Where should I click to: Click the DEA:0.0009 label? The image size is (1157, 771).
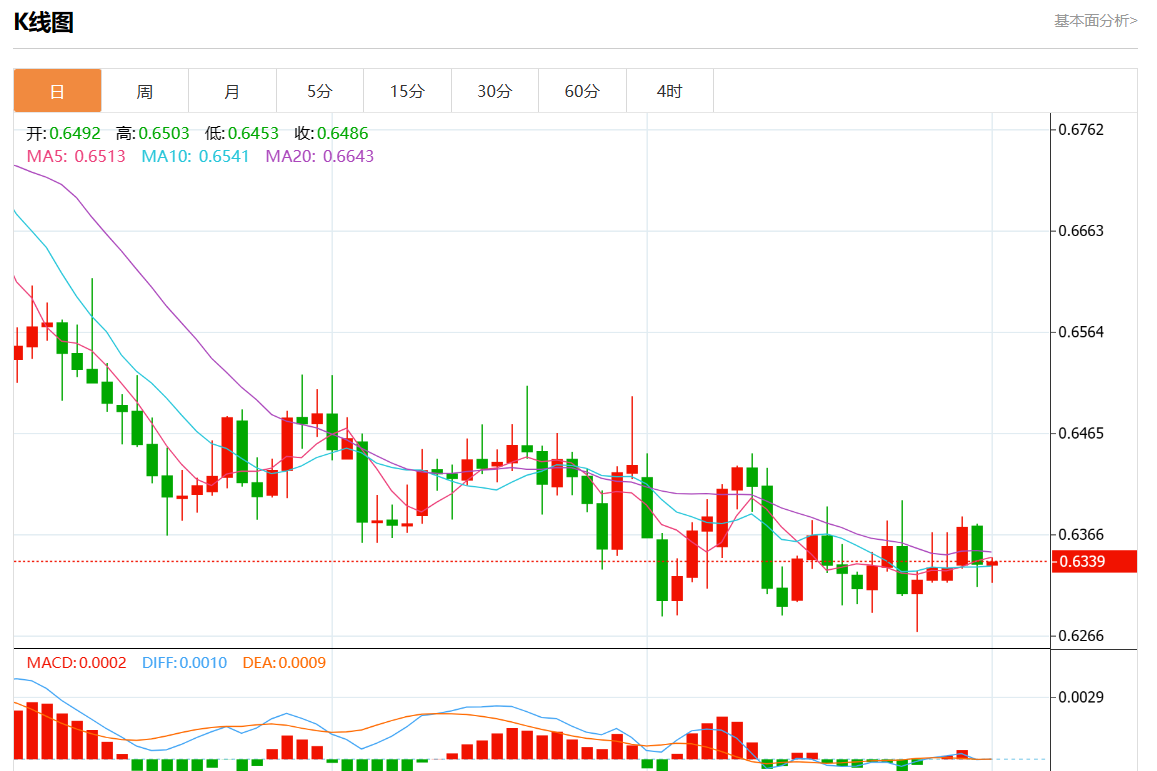[284, 663]
